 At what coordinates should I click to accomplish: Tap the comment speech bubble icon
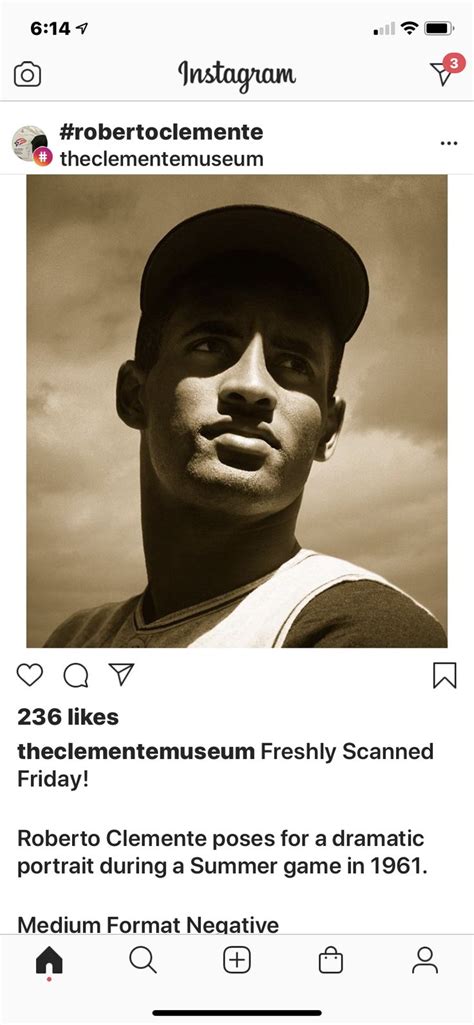click(x=76, y=675)
